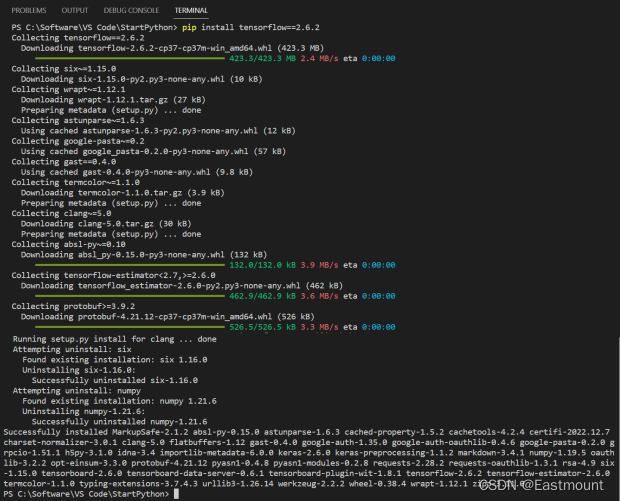The width and height of the screenshot is (620, 501).
Task: Click 'Successfully uninstalled numpy-1.21.6' line
Action: 119,422
